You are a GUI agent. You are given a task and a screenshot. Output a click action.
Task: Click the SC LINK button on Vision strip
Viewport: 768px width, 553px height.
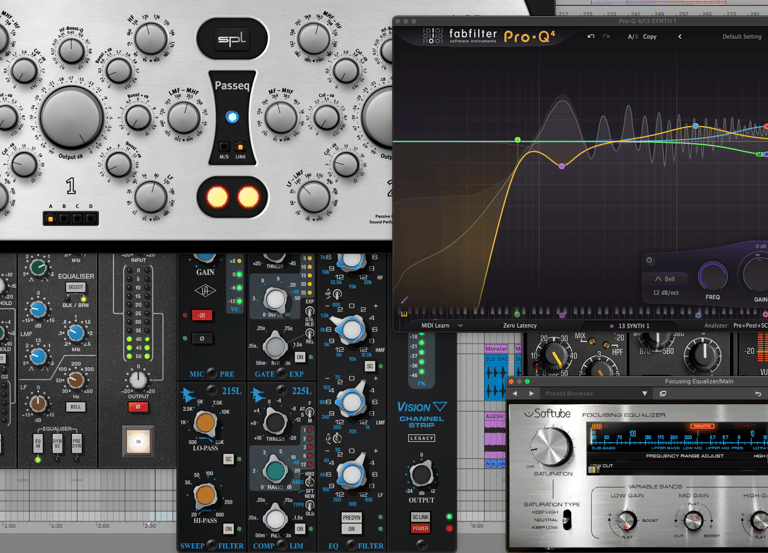(x=420, y=517)
